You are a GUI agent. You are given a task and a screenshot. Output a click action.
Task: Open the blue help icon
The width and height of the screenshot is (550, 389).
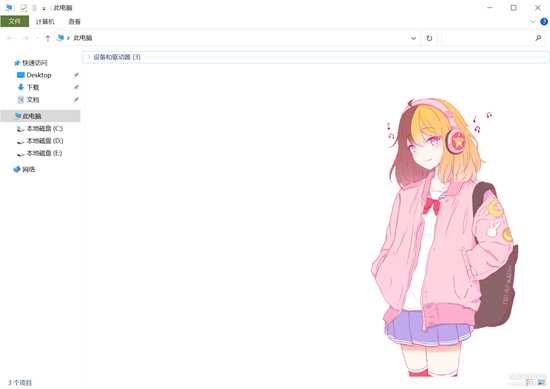click(x=544, y=22)
